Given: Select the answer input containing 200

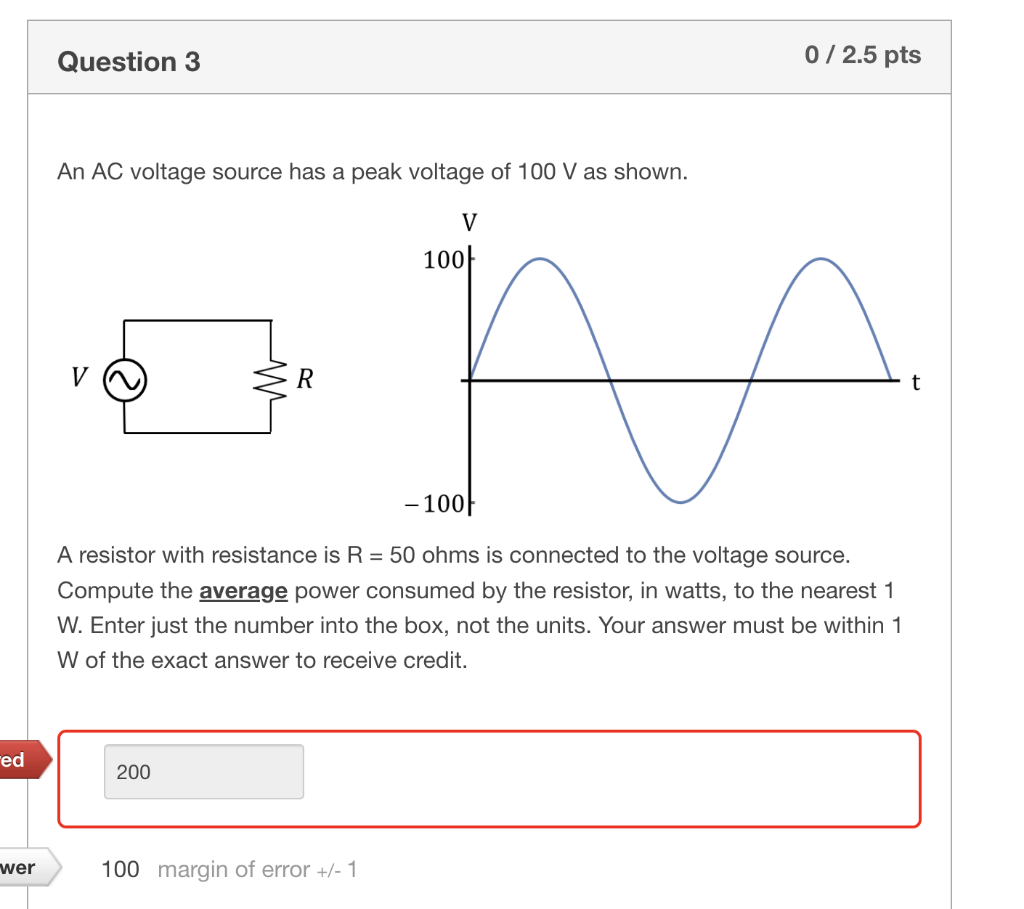Looking at the screenshot, I should pos(203,771).
